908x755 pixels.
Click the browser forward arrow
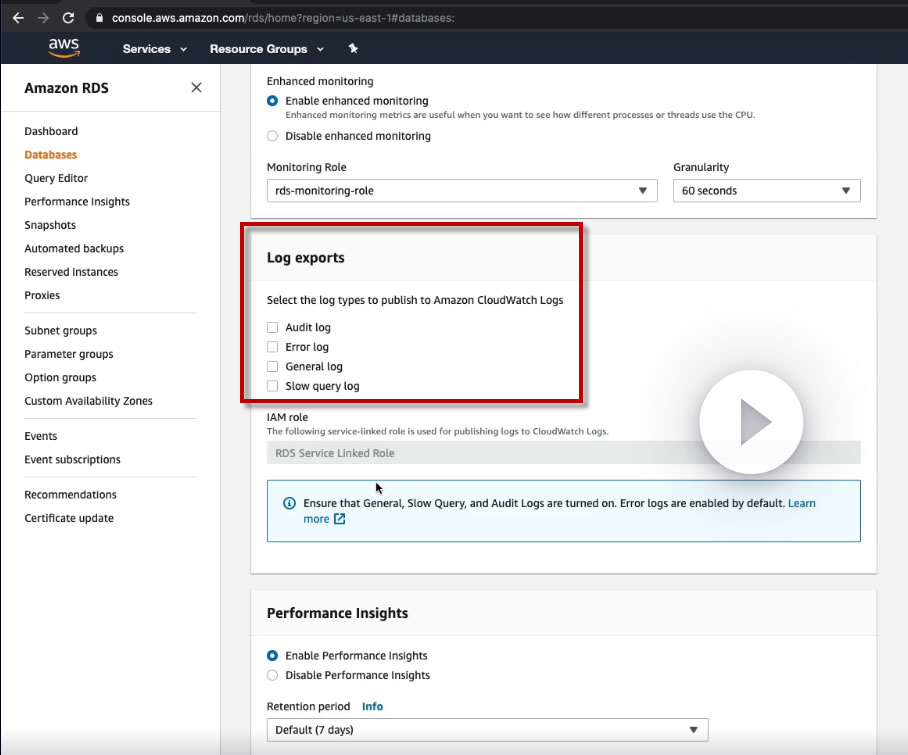[42, 18]
